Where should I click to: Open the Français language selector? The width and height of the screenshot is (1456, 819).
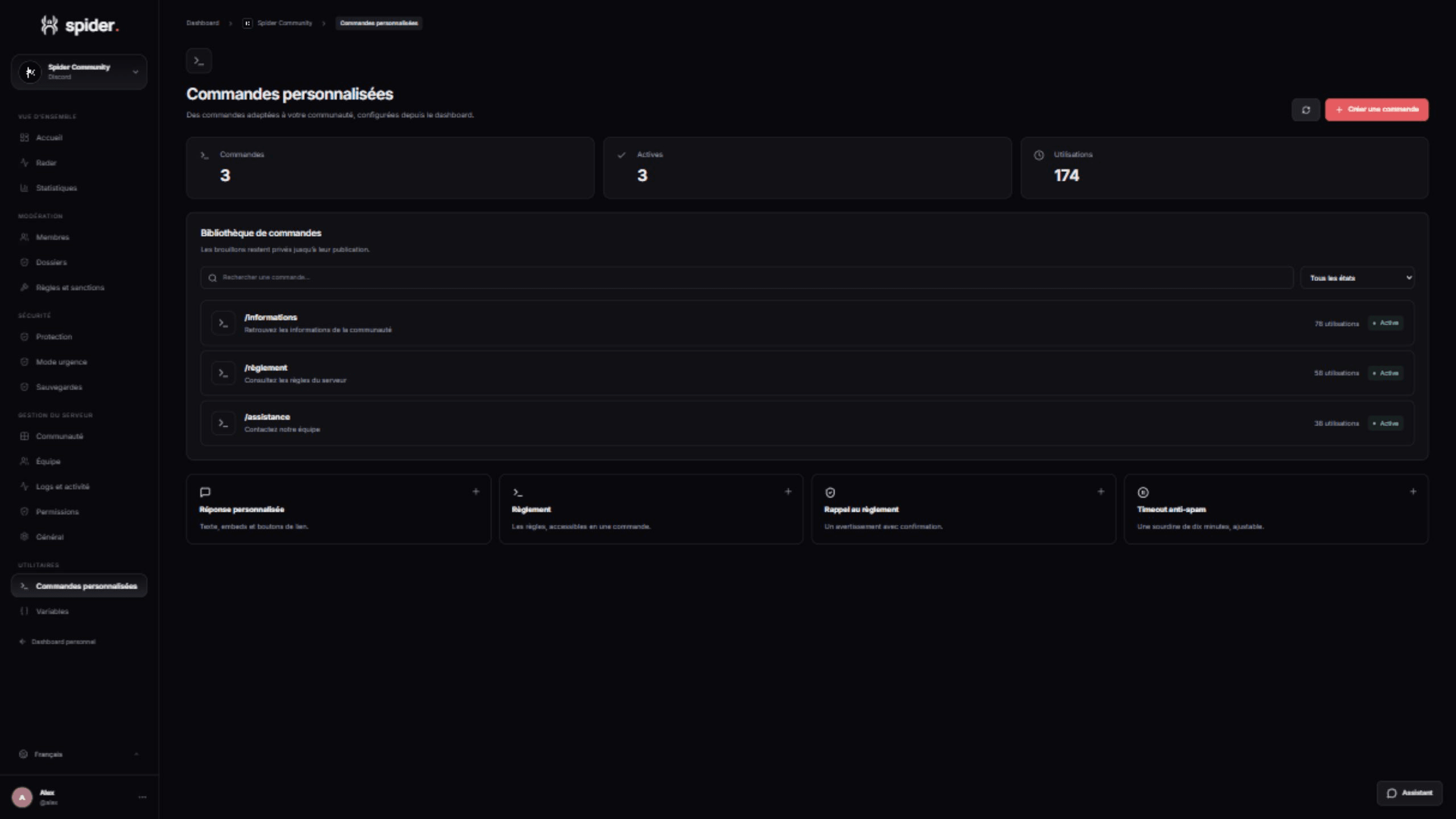click(x=79, y=754)
